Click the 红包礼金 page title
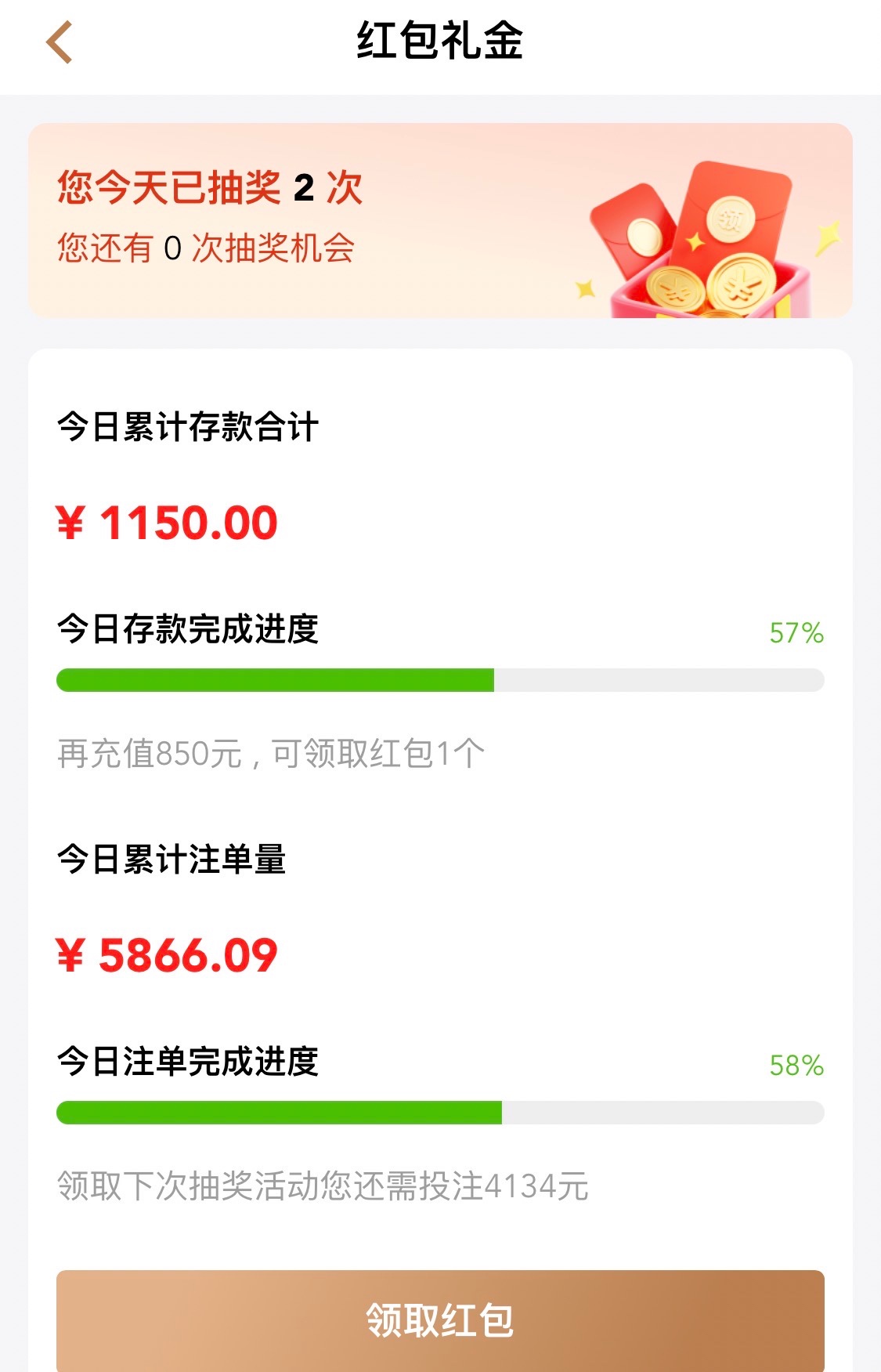The width and height of the screenshot is (881, 1372). (440, 41)
